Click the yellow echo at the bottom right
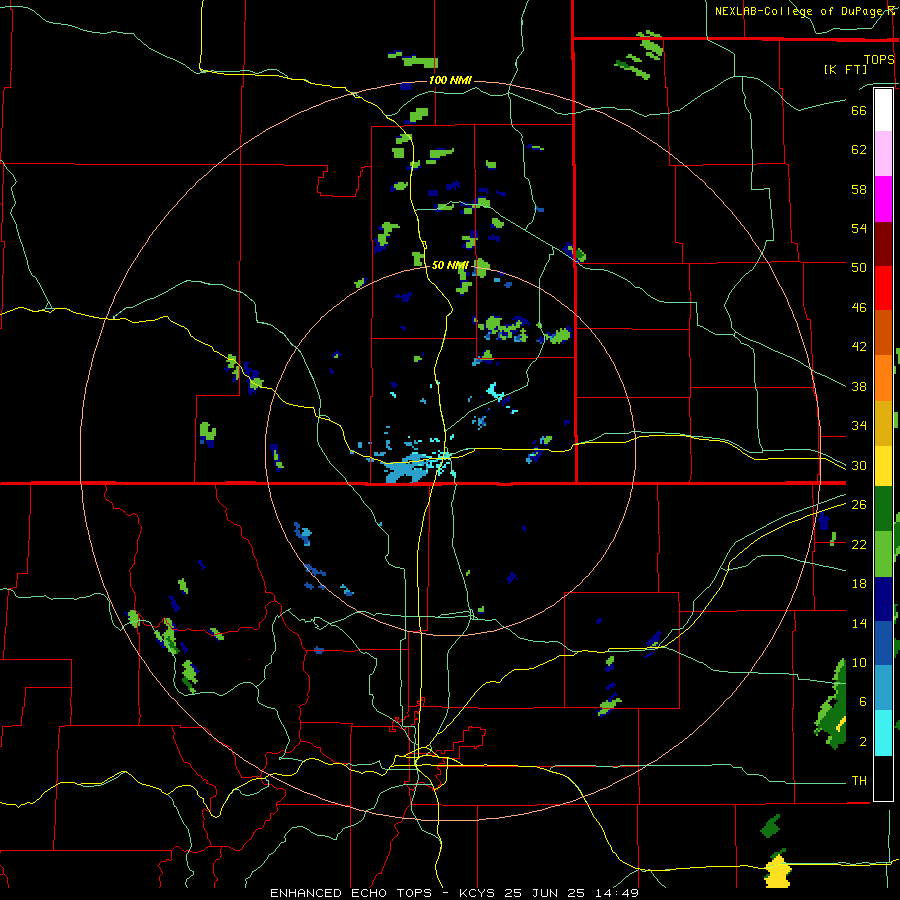The image size is (900, 900). (777, 871)
